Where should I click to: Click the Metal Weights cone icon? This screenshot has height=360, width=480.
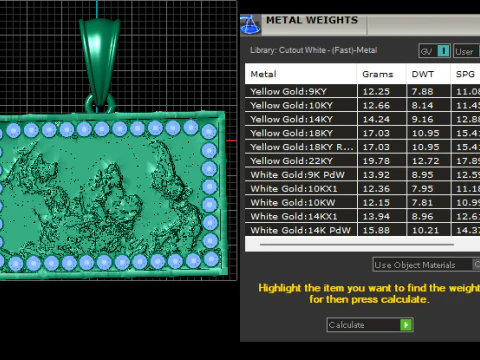pyautogui.click(x=250, y=25)
